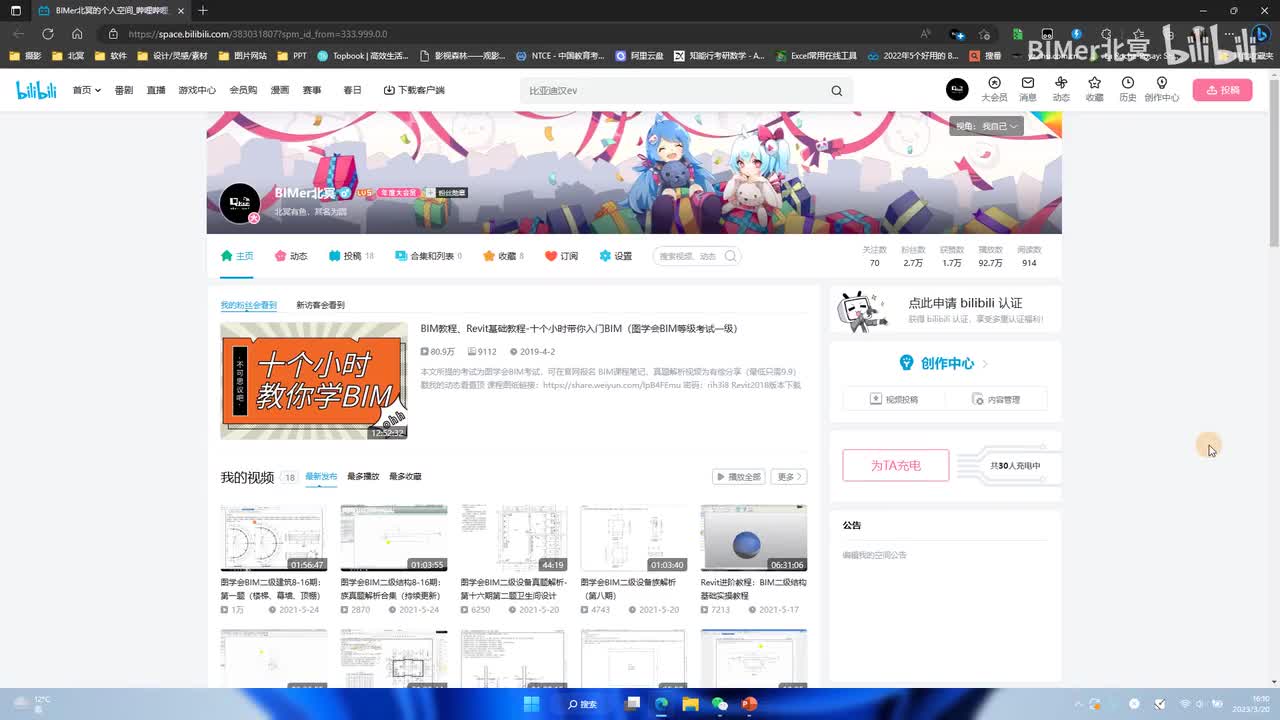Sort videos by 最多收藏
Viewport: 1280px width, 720px height.
[405, 477]
